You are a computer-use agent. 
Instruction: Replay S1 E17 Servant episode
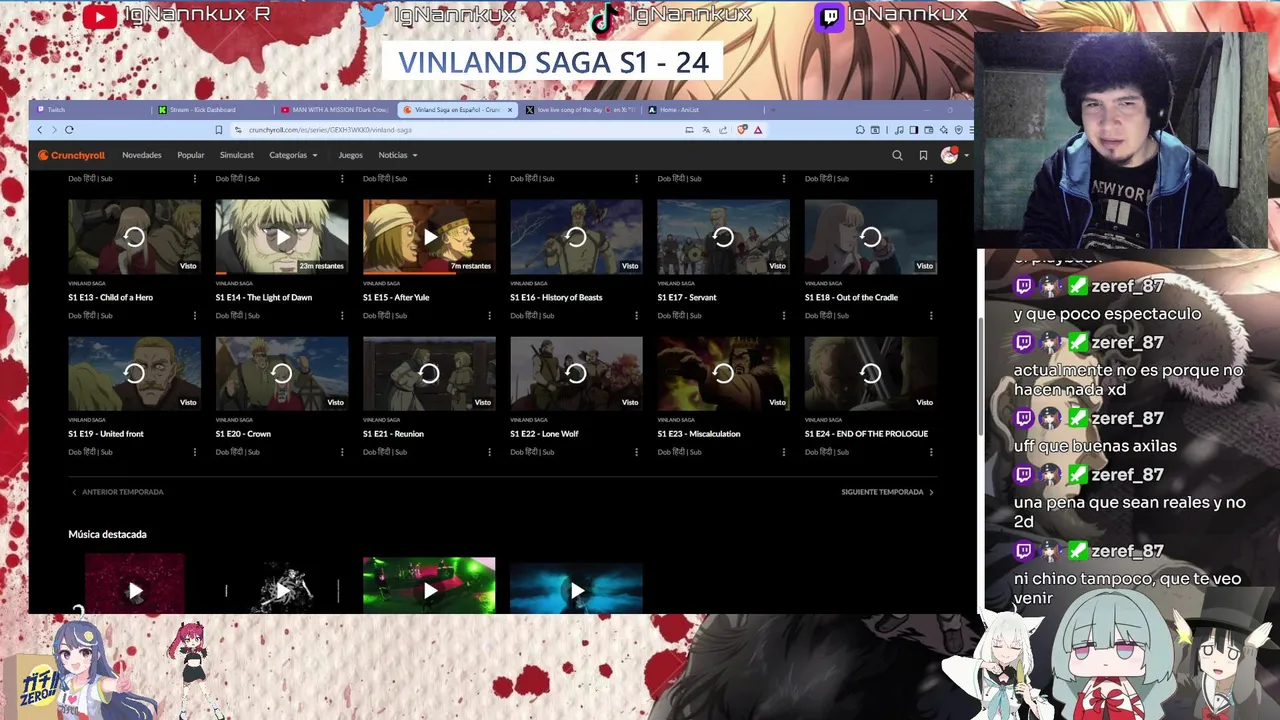pos(723,237)
